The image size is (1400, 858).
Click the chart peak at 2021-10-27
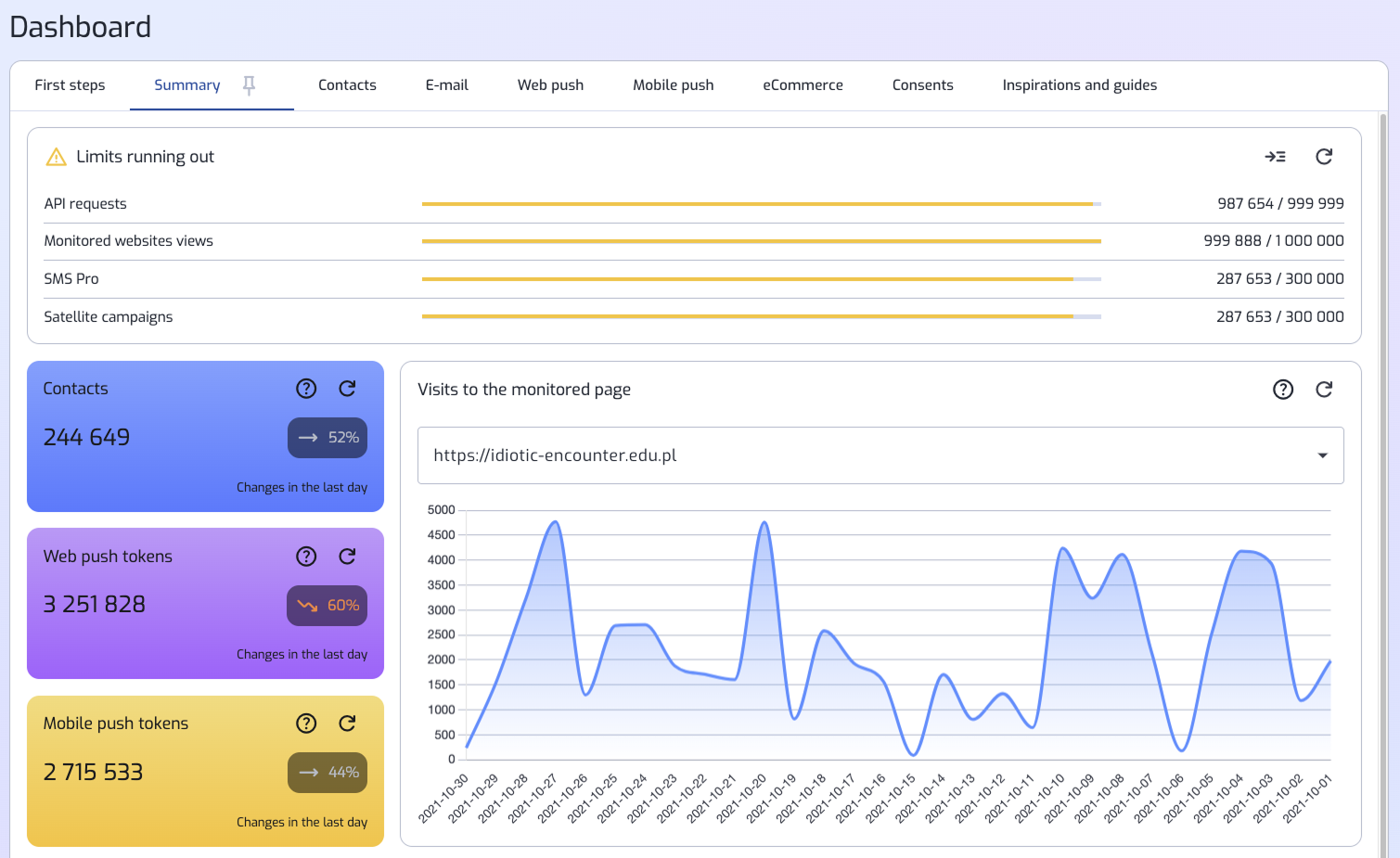555,522
